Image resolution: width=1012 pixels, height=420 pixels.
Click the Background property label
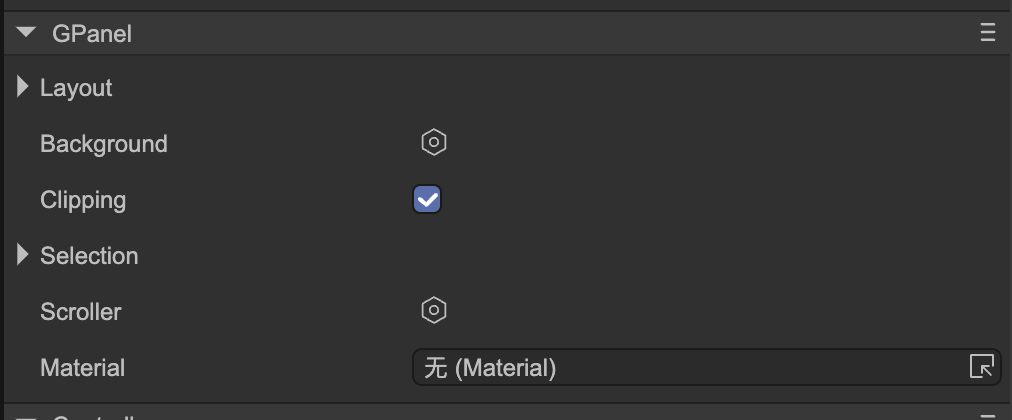104,144
